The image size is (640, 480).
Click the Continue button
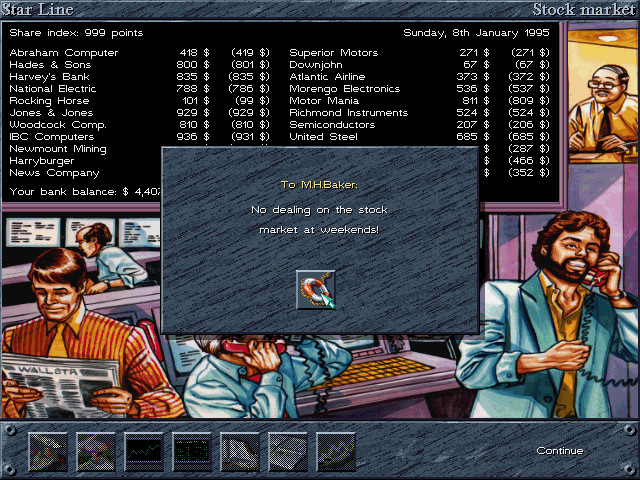[560, 451]
